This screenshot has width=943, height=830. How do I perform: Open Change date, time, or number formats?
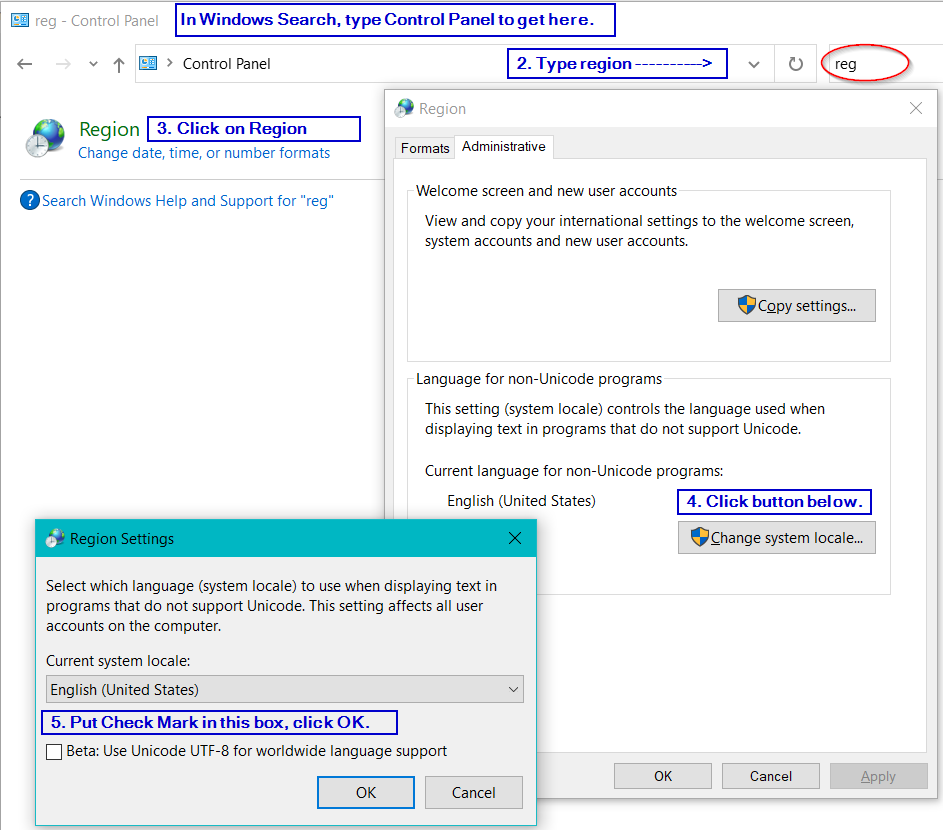pos(204,153)
